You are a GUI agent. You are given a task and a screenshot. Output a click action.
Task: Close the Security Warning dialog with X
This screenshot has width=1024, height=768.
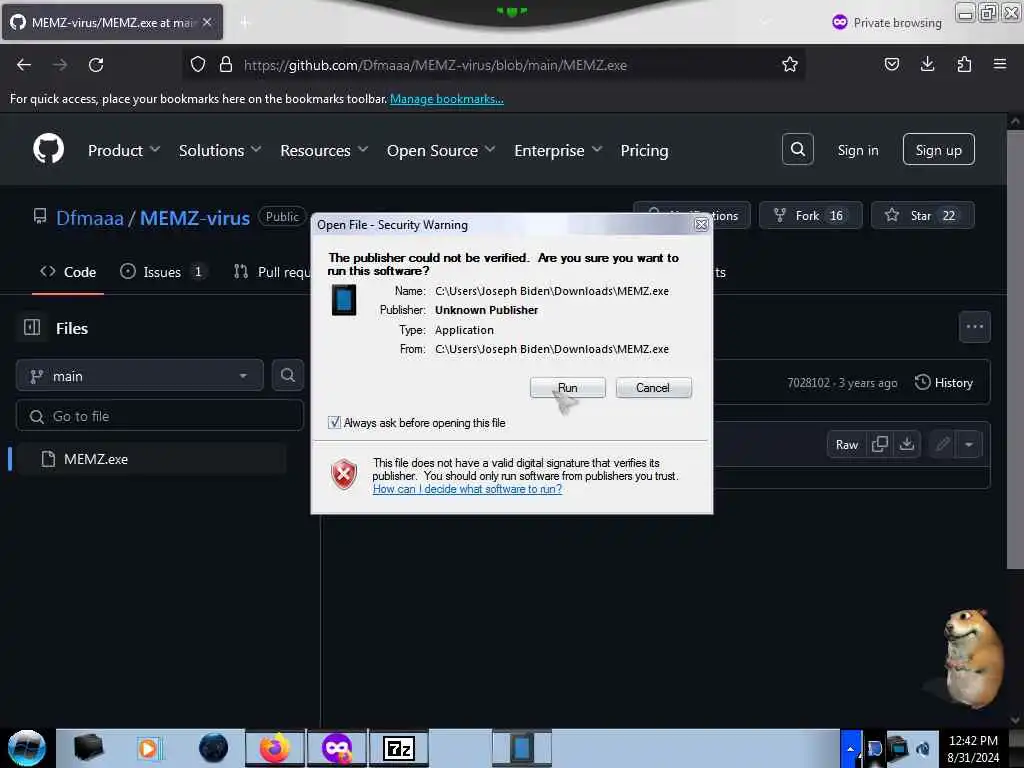tap(701, 225)
